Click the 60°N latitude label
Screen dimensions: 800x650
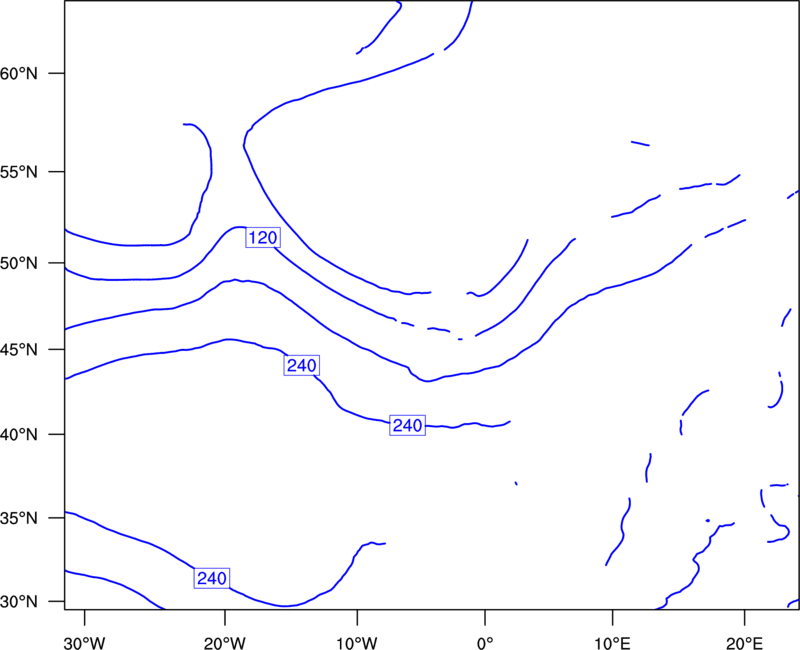pos(19,74)
